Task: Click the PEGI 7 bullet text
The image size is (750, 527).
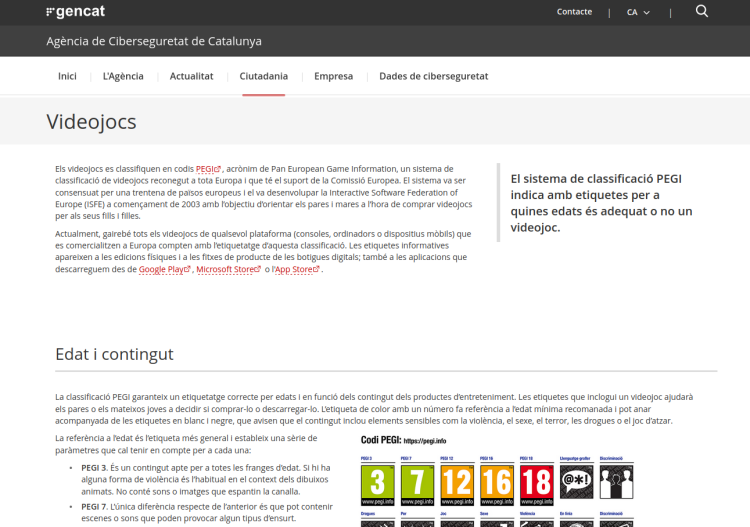Action: (x=207, y=512)
